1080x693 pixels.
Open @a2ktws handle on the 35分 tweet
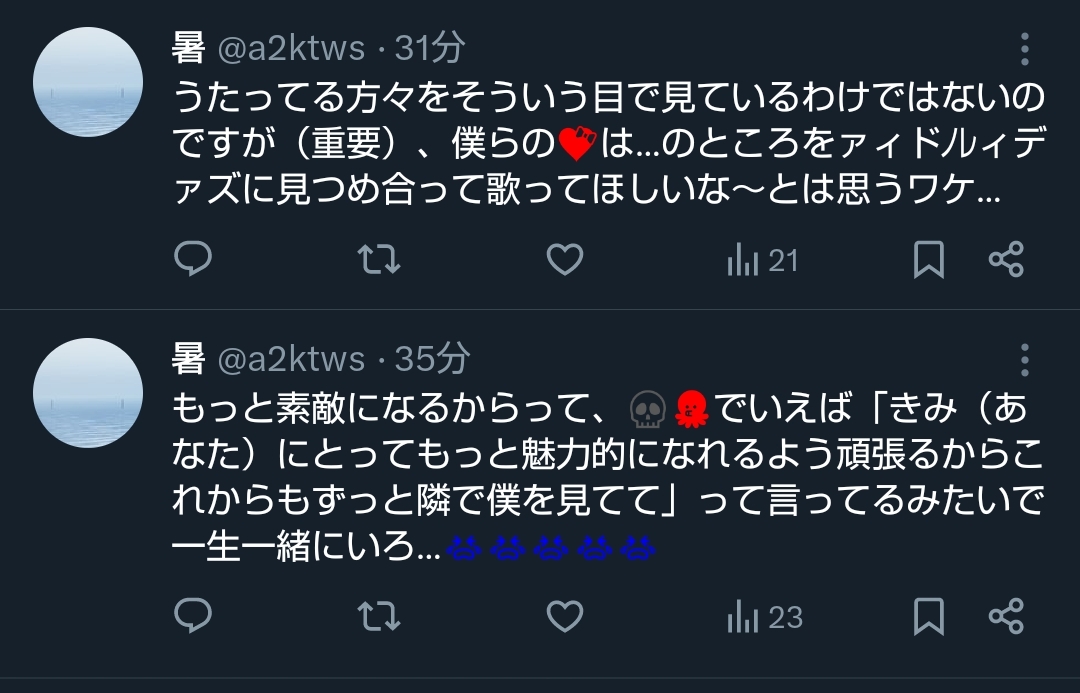click(x=291, y=359)
